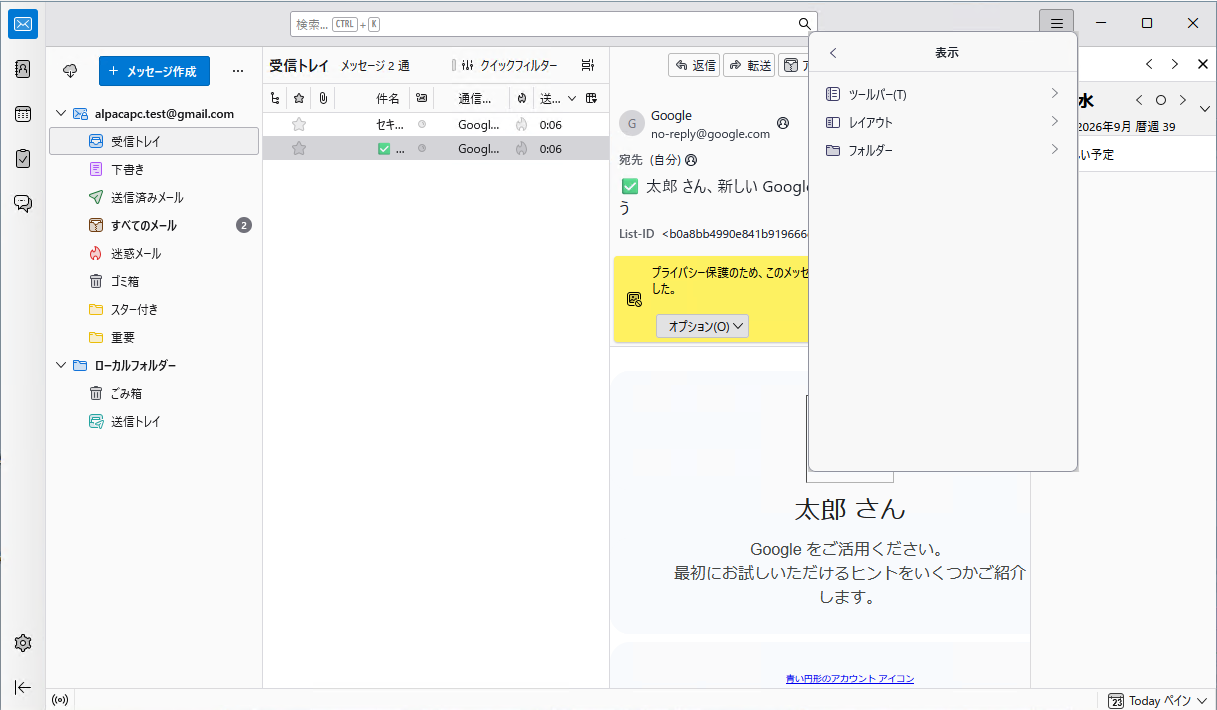This screenshot has width=1217, height=710.
Task: Select local ごみ箱 folder
Action: pos(154,393)
